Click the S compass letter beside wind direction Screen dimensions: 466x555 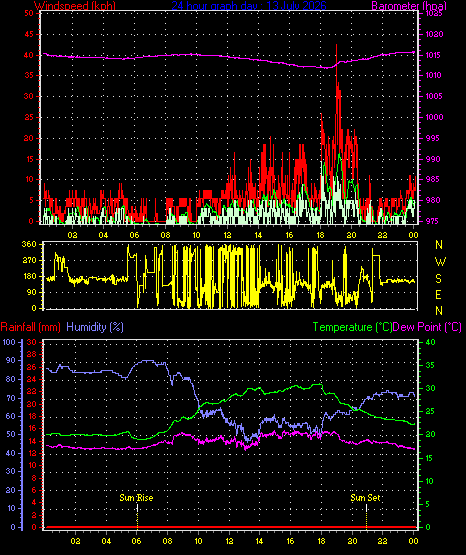pyautogui.click(x=438, y=279)
